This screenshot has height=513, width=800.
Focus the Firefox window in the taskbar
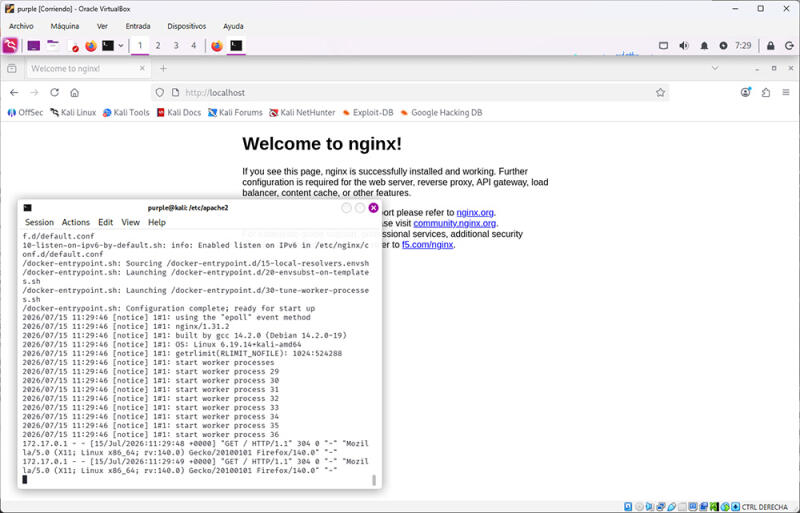(217, 45)
